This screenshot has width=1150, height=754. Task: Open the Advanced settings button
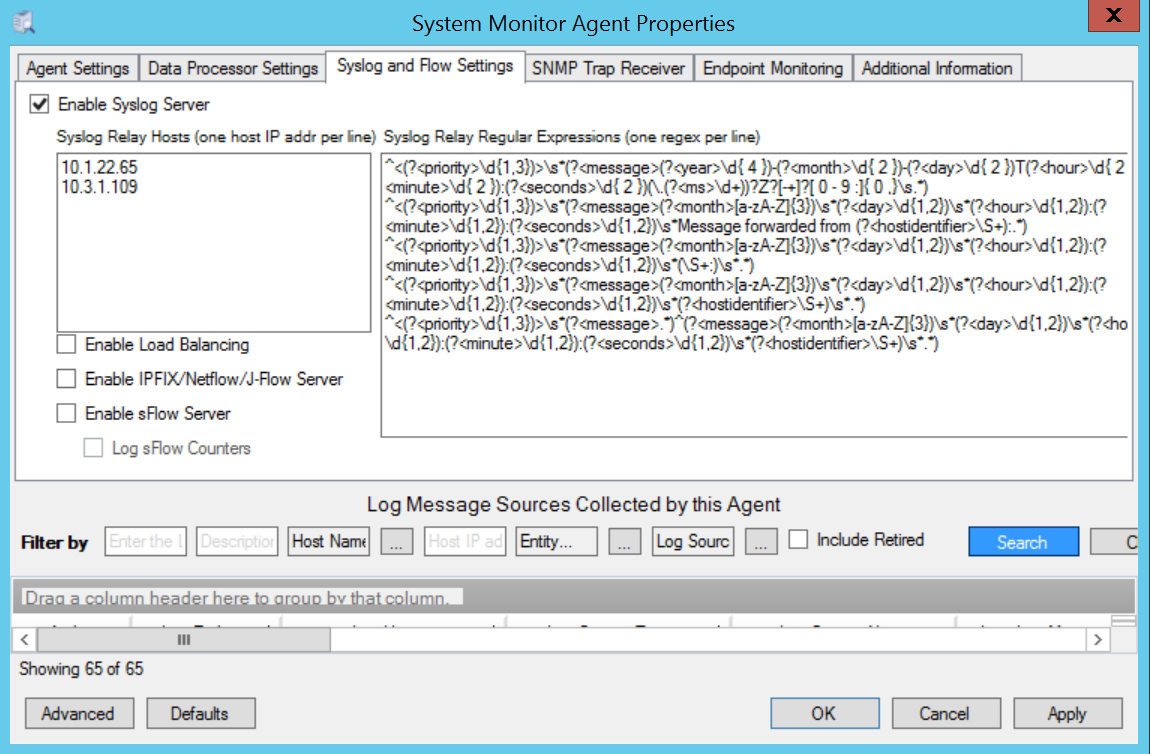[x=77, y=713]
